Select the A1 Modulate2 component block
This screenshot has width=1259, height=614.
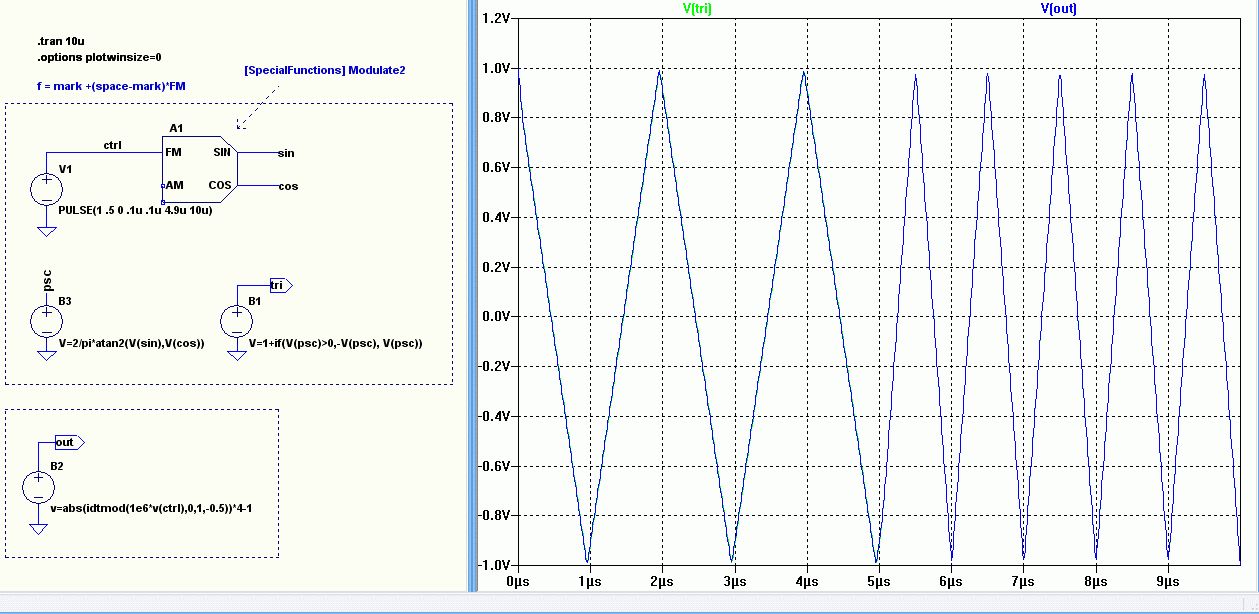(198, 169)
